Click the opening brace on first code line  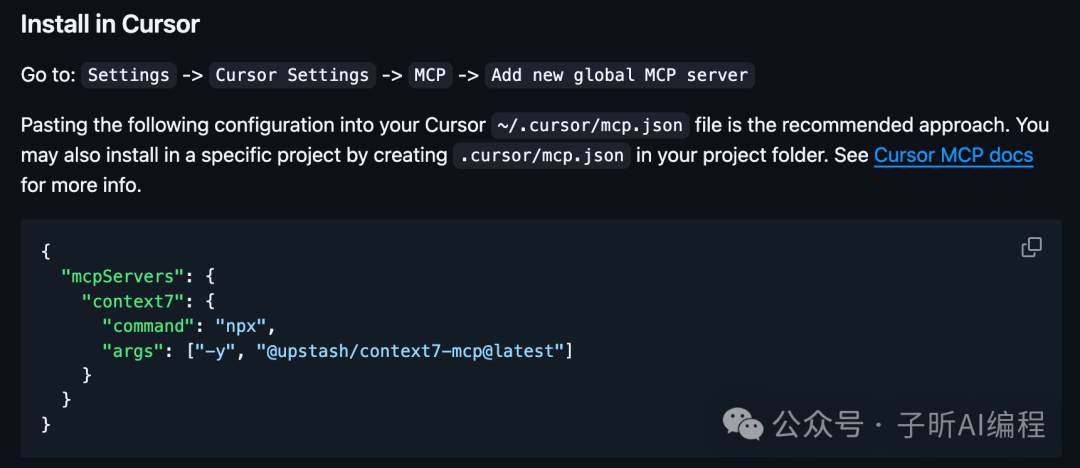[46, 248]
